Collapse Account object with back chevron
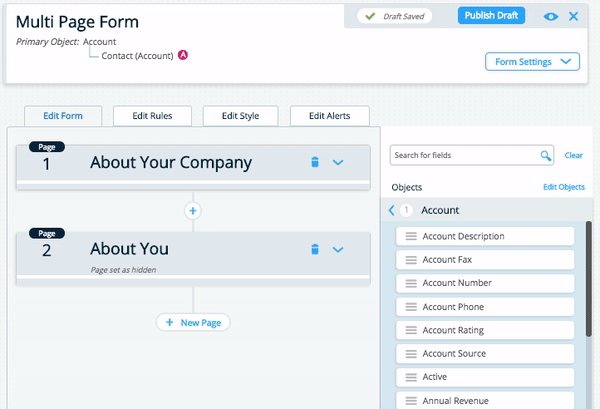The height and width of the screenshot is (409, 600). pyautogui.click(x=392, y=210)
